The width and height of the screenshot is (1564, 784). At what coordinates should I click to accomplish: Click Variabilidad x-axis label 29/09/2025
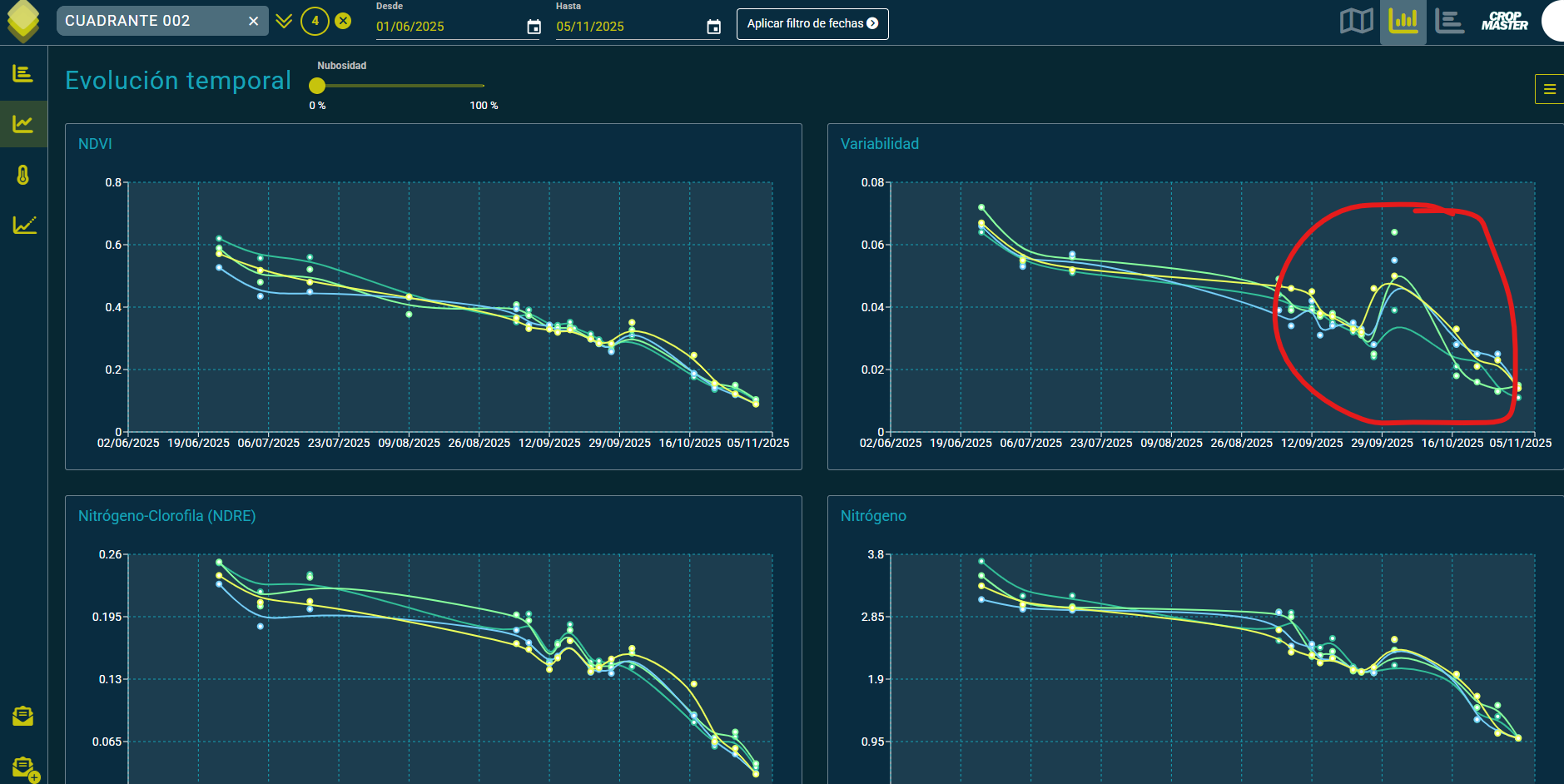point(1382,443)
